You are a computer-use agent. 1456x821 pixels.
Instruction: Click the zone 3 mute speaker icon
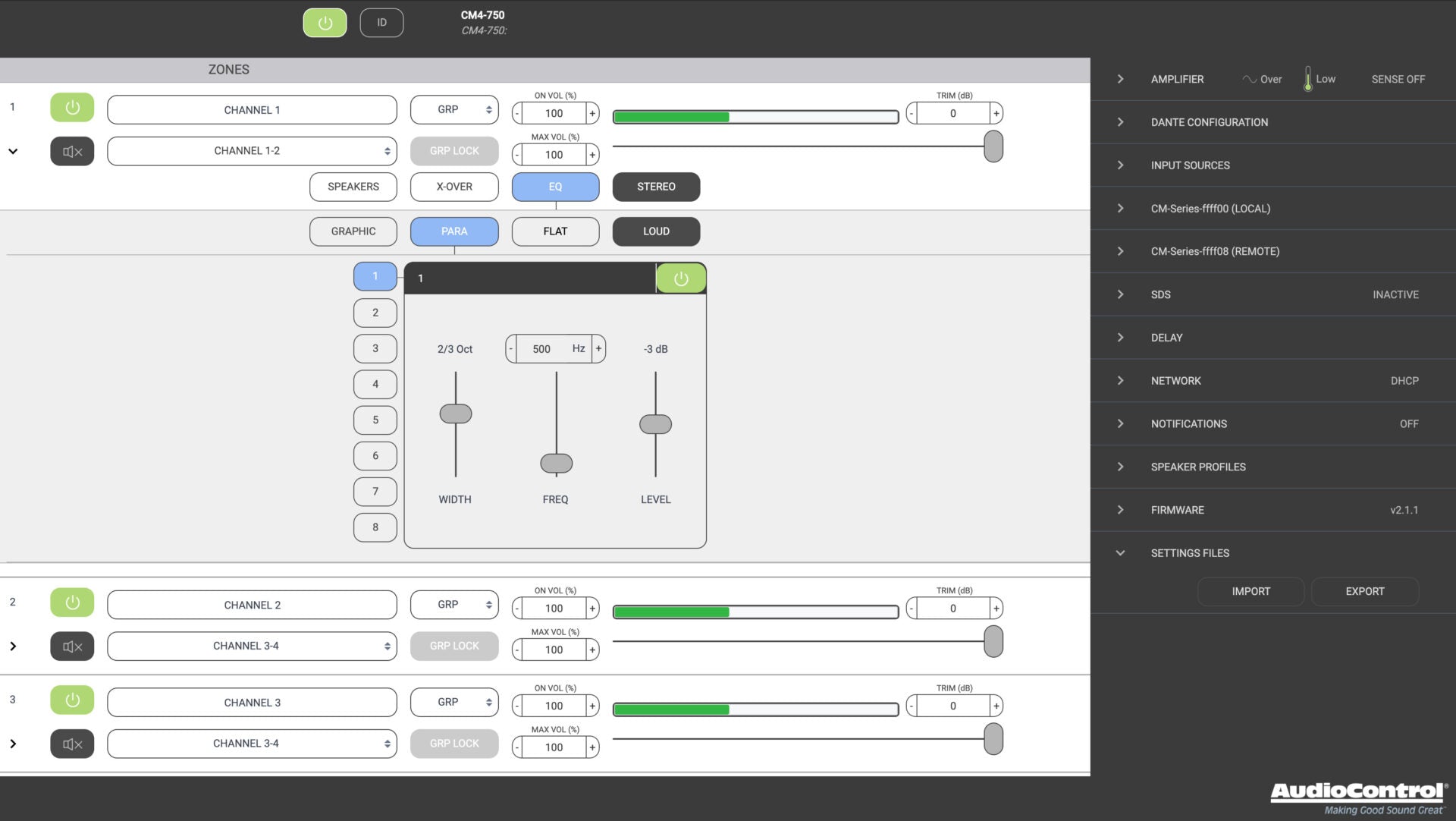coord(72,744)
